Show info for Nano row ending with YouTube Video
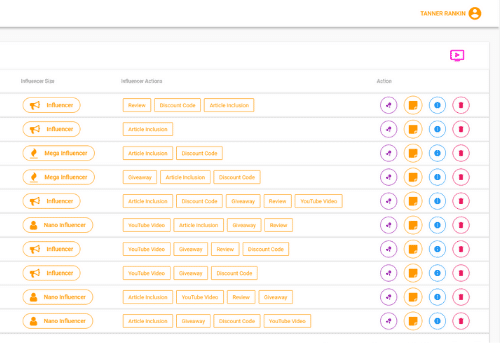Screen dimensions: 500x361 437,321
